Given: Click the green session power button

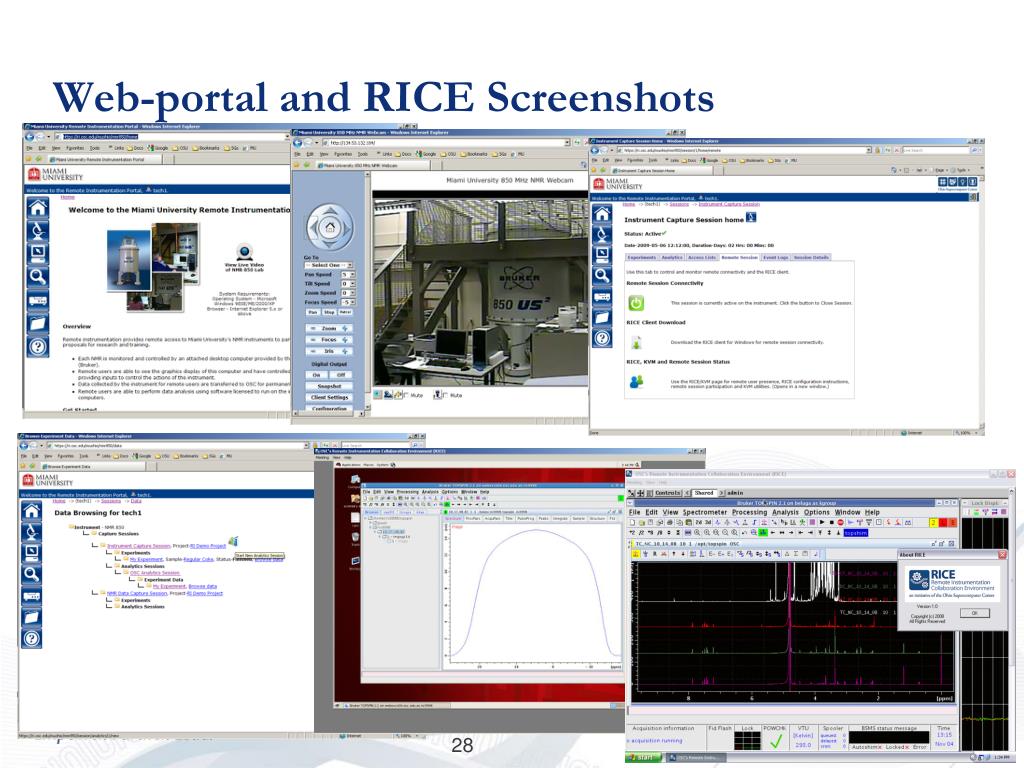Looking at the screenshot, I should coord(636,303).
